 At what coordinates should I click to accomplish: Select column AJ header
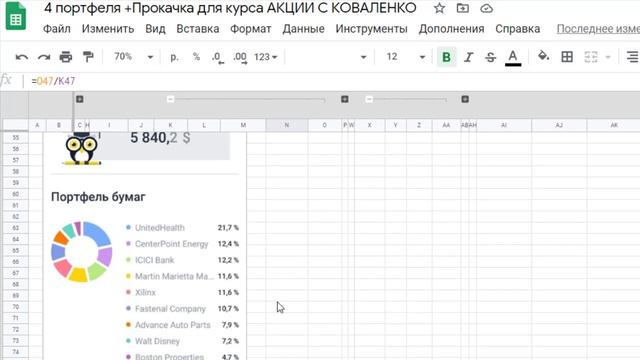[x=559, y=125]
